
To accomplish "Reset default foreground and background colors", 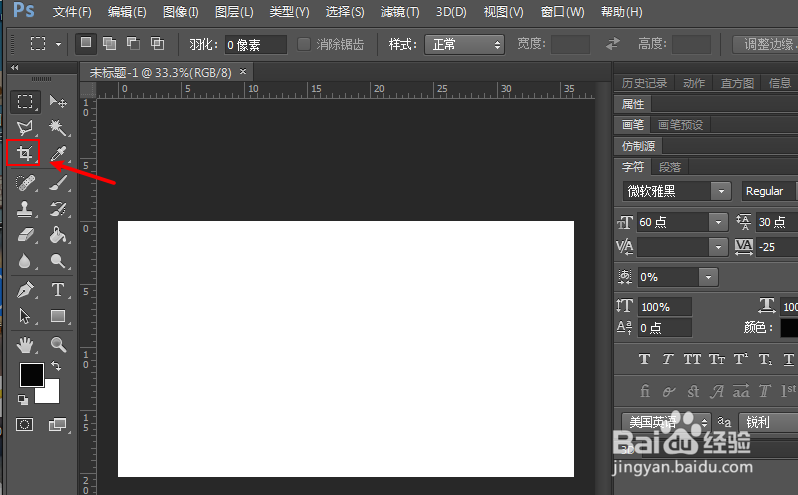I will pyautogui.click(x=23, y=400).
